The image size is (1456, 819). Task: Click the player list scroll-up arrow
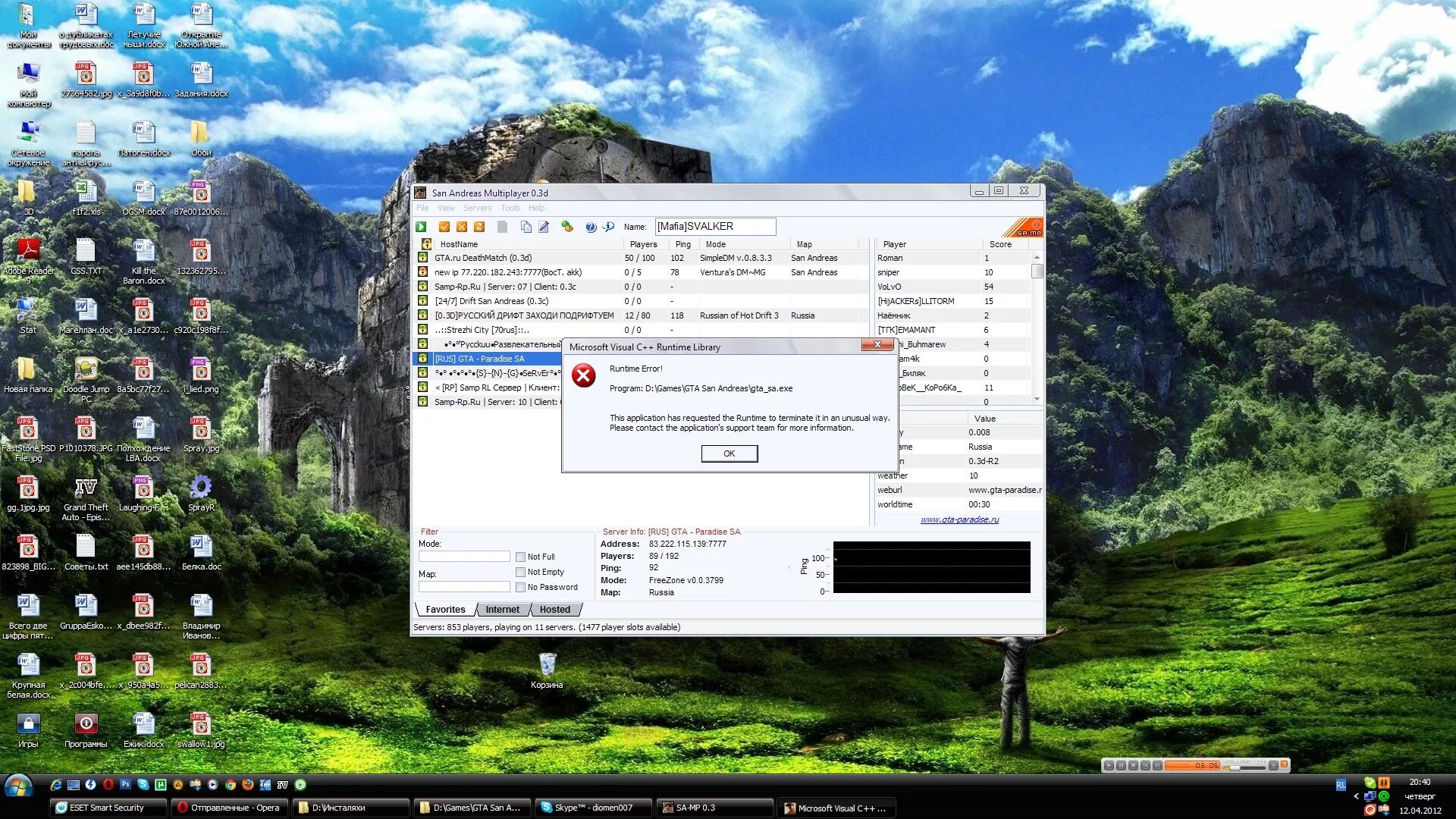pyautogui.click(x=1037, y=258)
